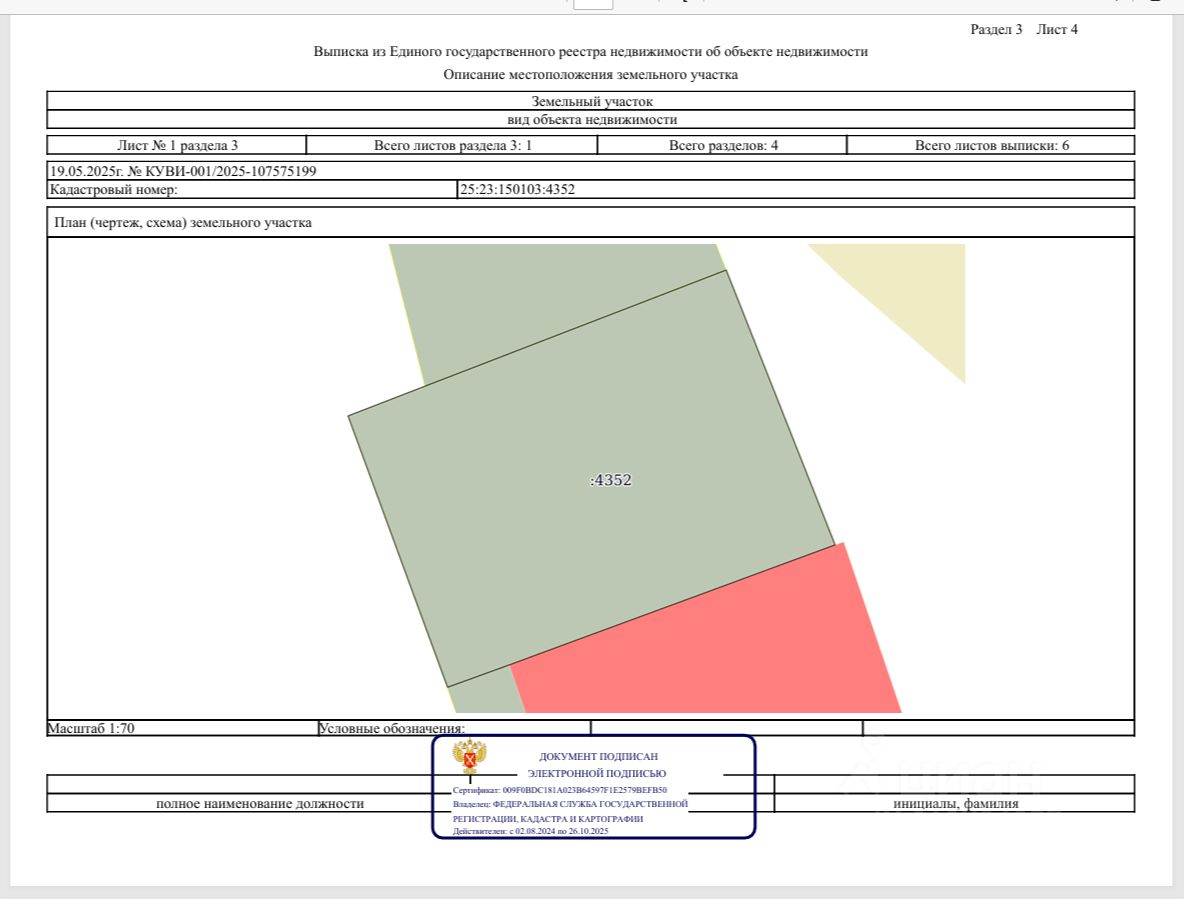Click the 'Кадастровый номер:' label
Viewport: 1184px width, 899px height.
(113, 189)
